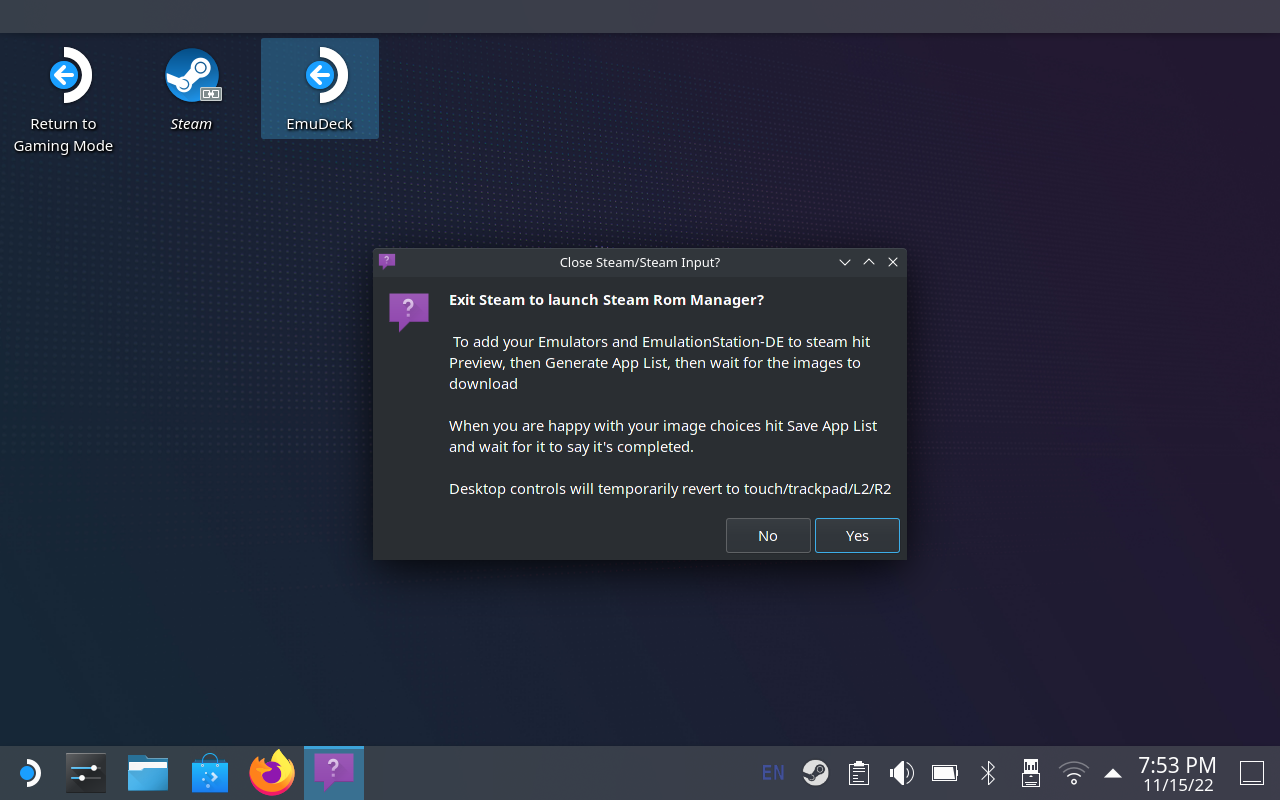The height and width of the screenshot is (800, 1280).
Task: Select the question dialog entry in the taskbar
Action: point(333,772)
